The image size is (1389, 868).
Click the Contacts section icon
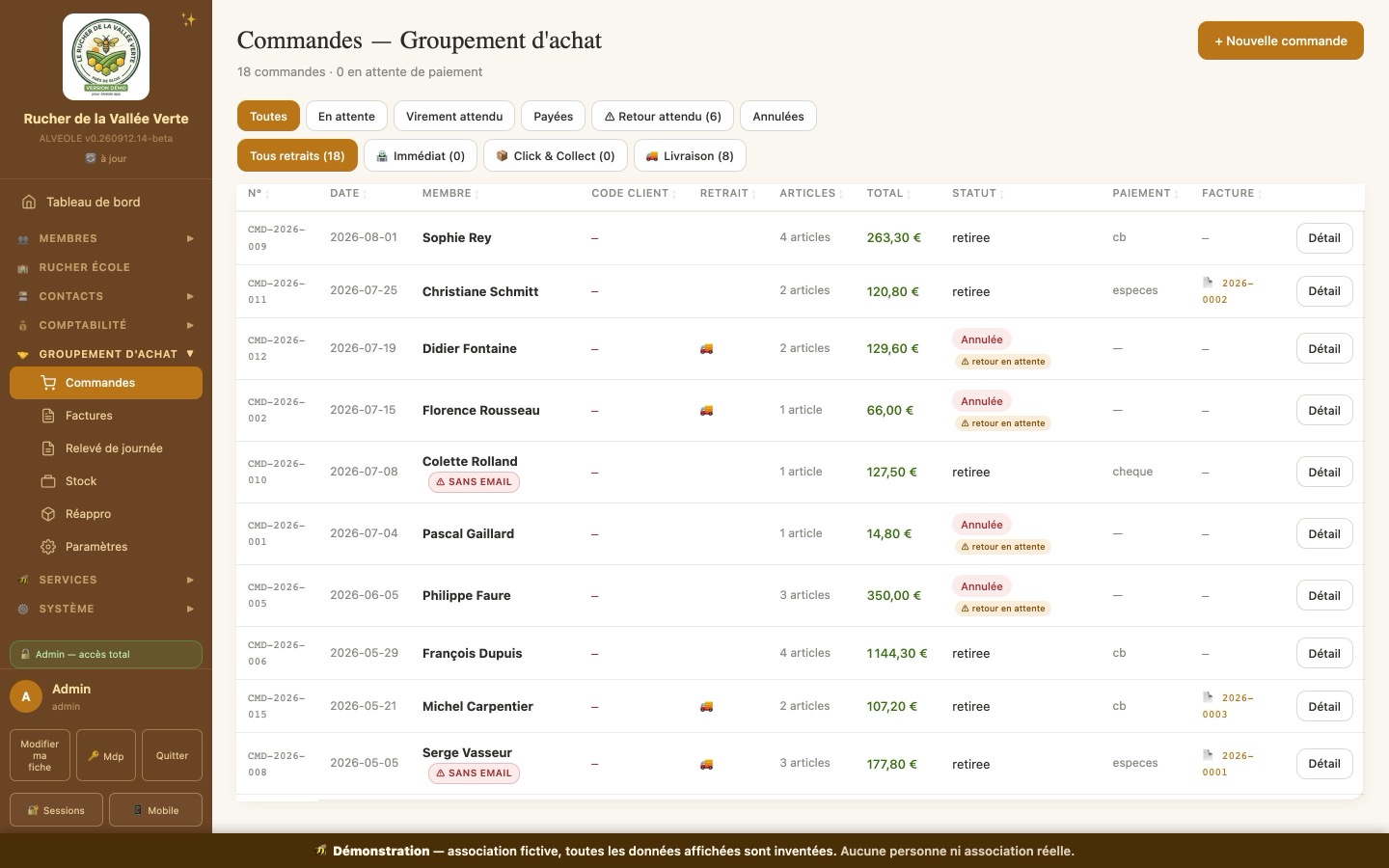[23, 297]
